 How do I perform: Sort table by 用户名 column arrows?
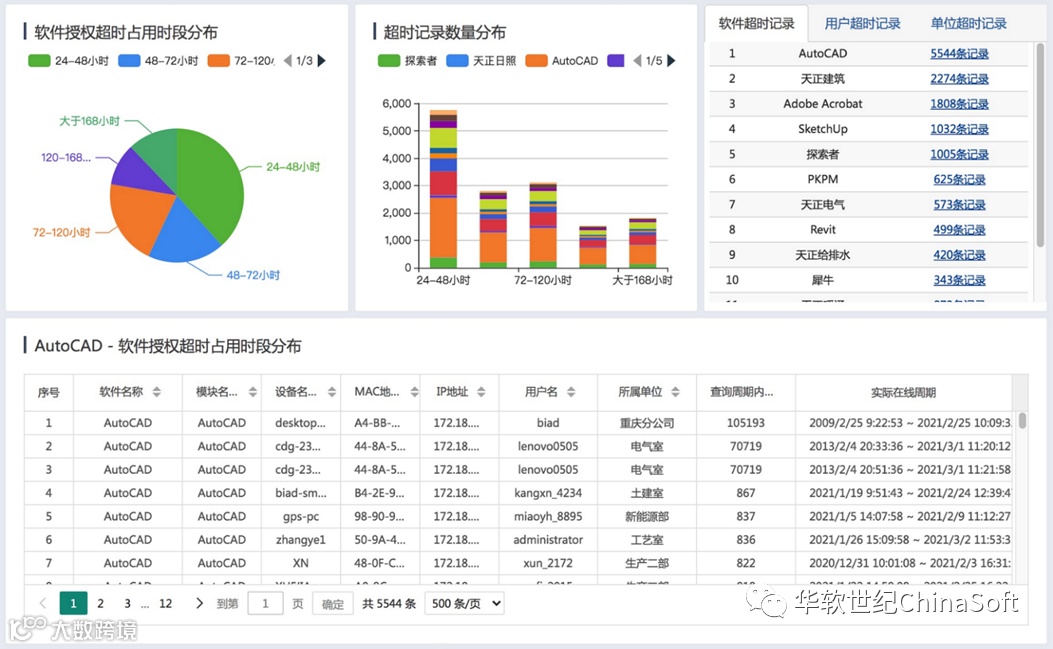[x=571, y=392]
